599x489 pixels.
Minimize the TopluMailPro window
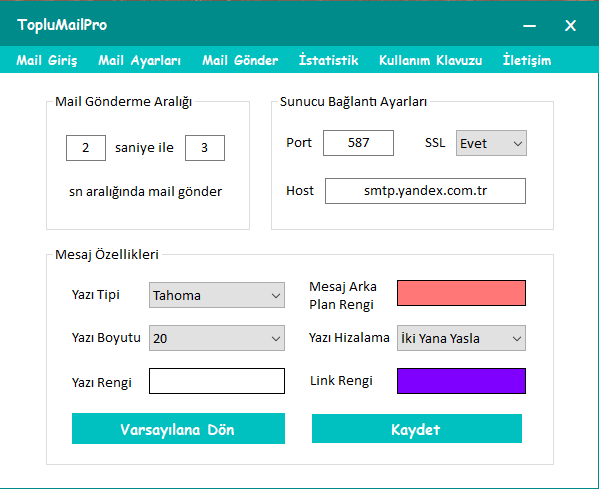(x=529, y=26)
